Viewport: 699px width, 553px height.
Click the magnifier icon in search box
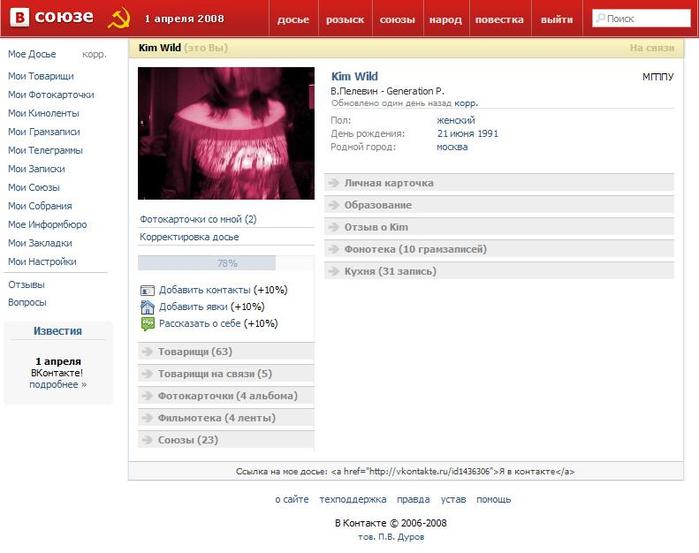[600, 18]
